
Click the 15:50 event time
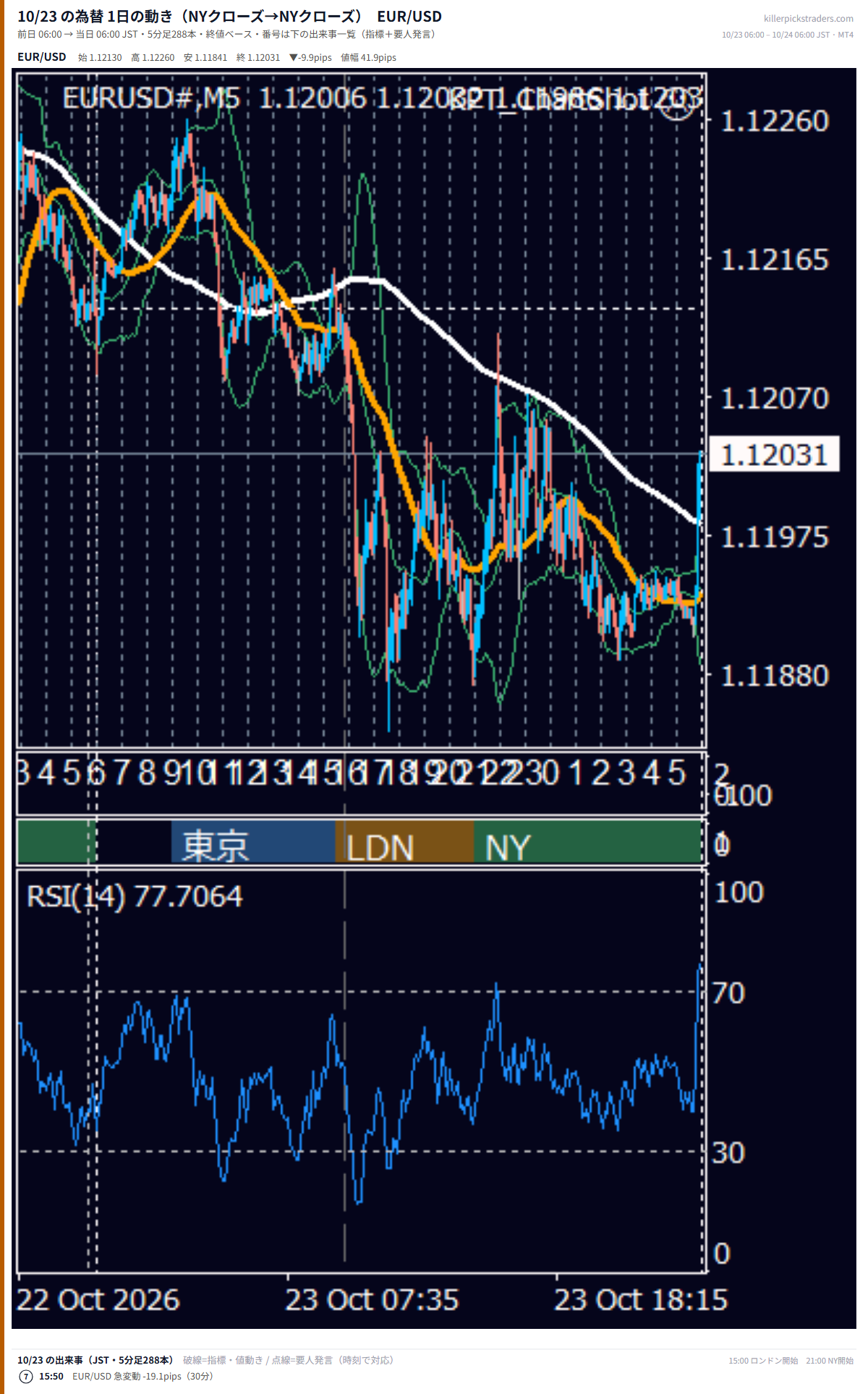coord(51,1376)
